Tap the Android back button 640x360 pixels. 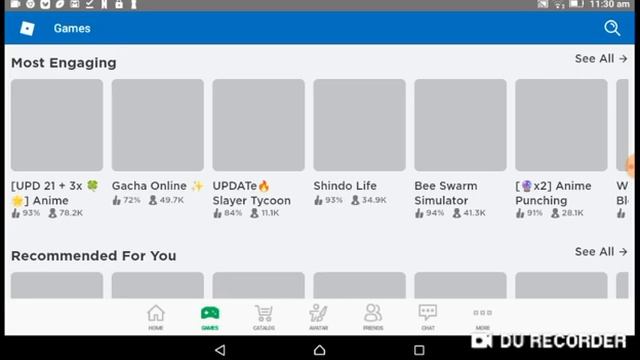[x=220, y=350]
